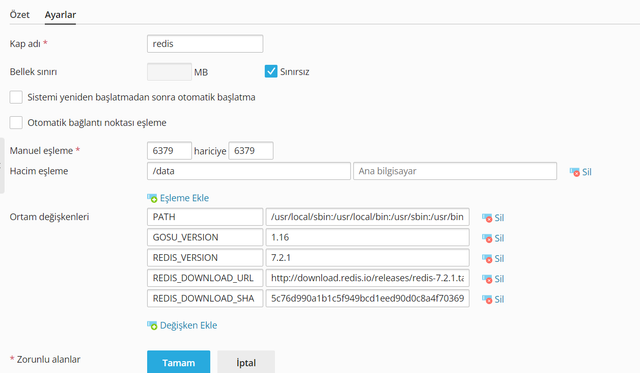This screenshot has height=373, width=640.
Task: Click Sil link for REDIS_DOWNLOAD_URL
Action: tap(499, 279)
